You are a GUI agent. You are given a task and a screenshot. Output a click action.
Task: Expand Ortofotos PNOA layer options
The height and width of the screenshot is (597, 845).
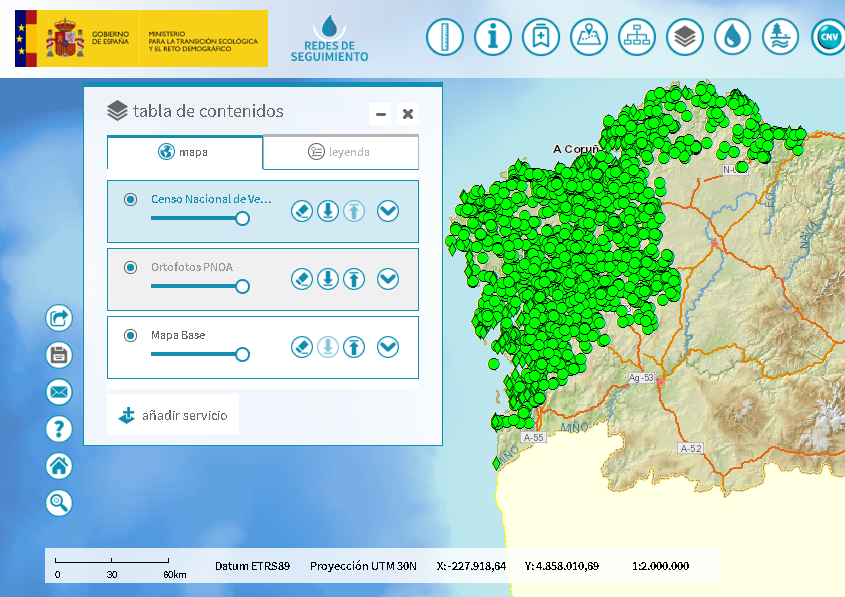388,279
